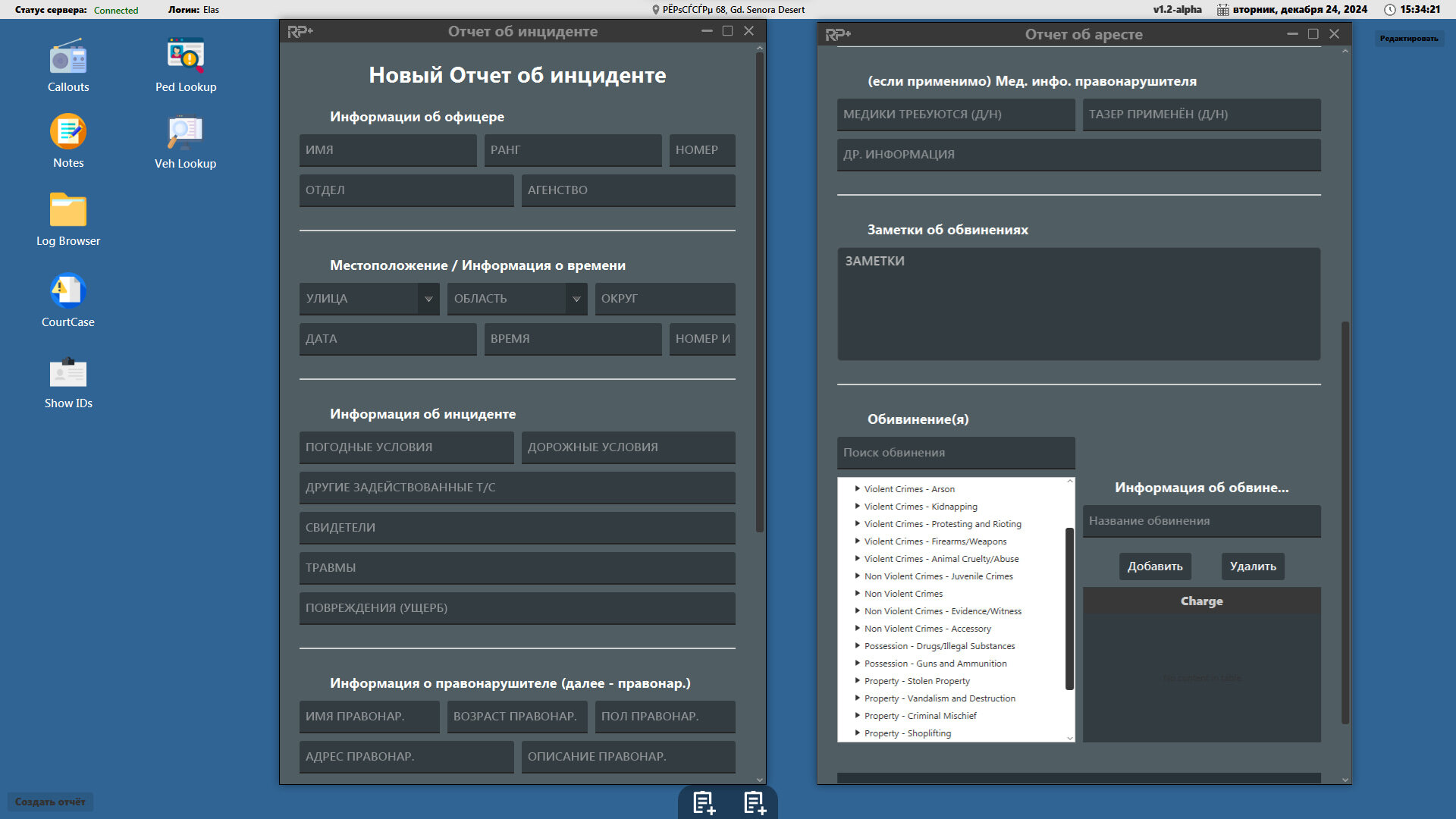Open the ОБЛАСТЬ dropdown arrow
Image resolution: width=1456 pixels, height=819 pixels.
[x=576, y=299]
